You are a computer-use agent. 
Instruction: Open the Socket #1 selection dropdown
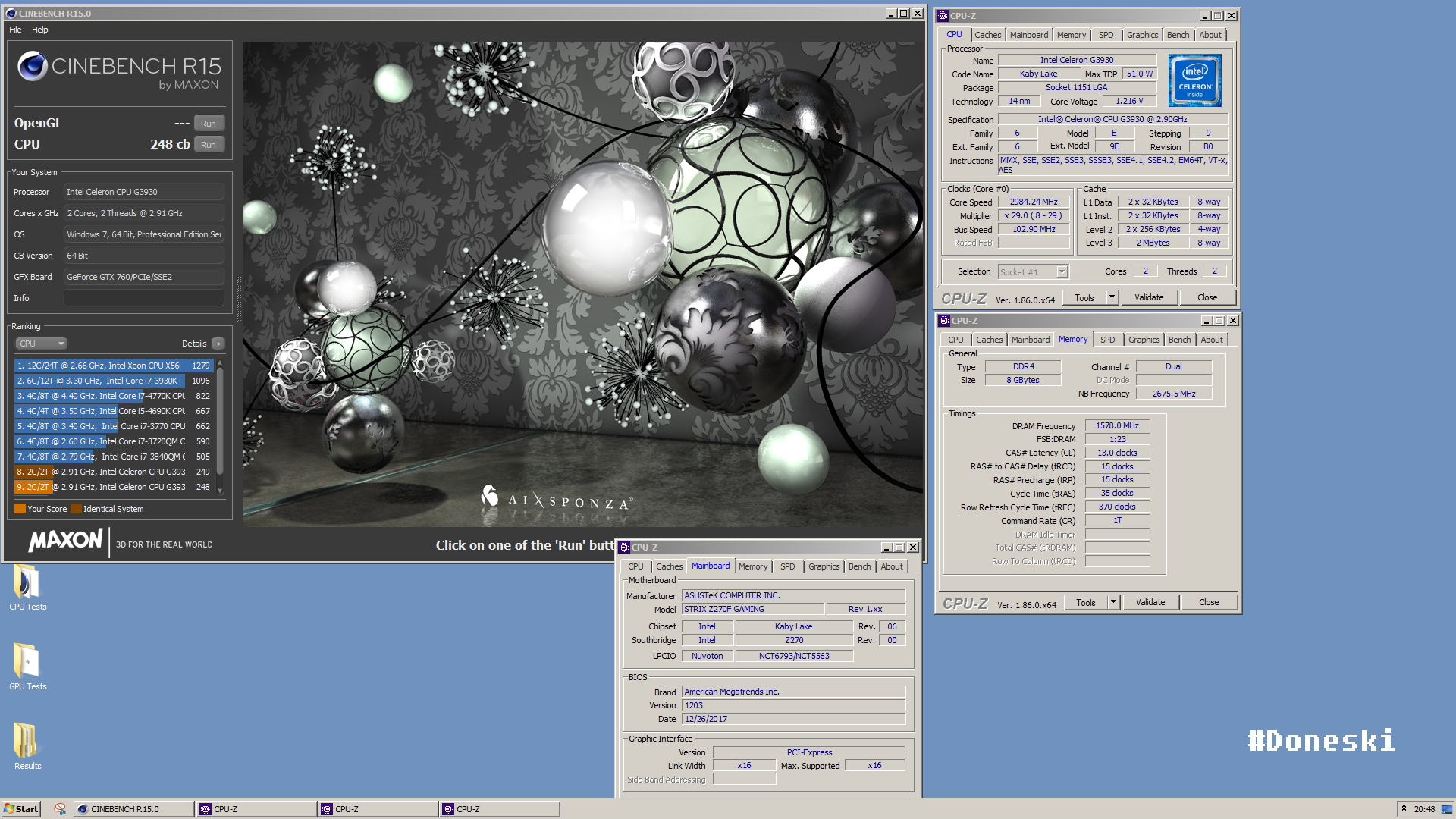tap(1033, 271)
